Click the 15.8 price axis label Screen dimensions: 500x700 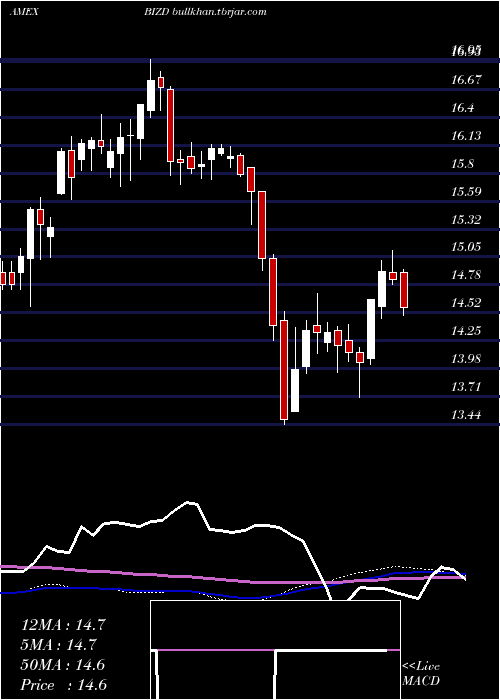click(463, 164)
